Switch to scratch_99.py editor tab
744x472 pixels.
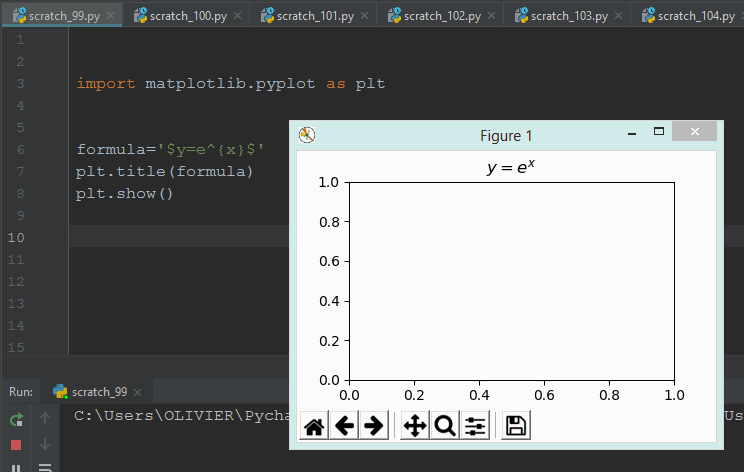click(x=64, y=16)
